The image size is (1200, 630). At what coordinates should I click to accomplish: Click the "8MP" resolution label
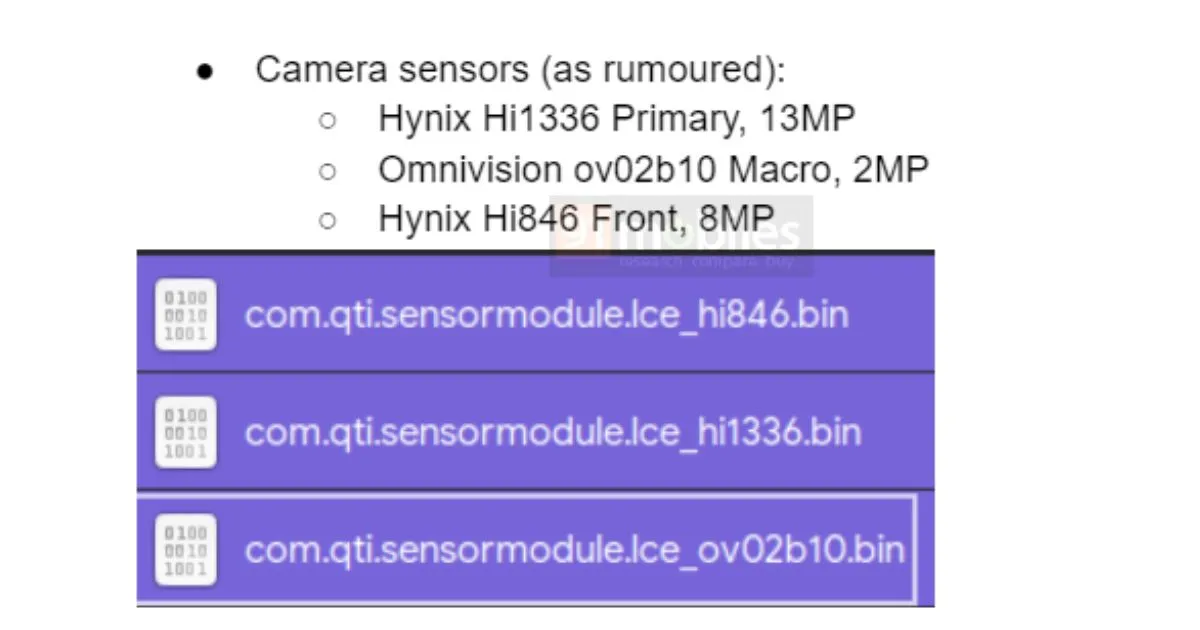click(738, 218)
